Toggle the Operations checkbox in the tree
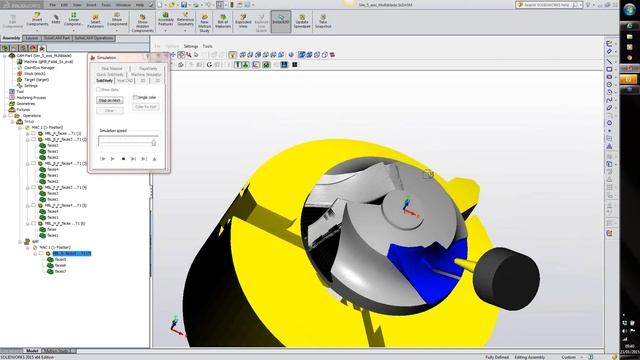The width and height of the screenshot is (640, 360). [x=11, y=116]
